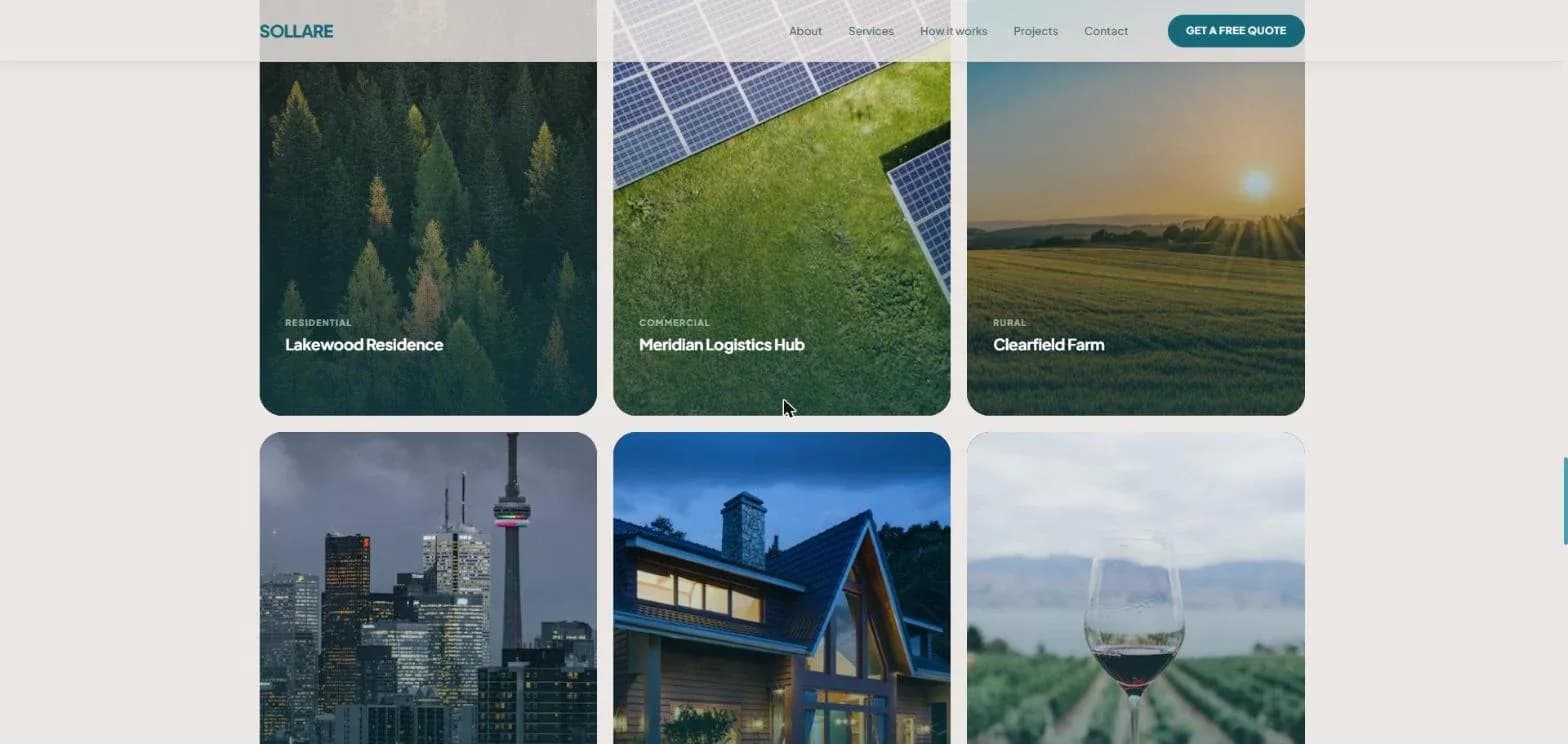Go to Services in the navigation
This screenshot has width=1568, height=744.
coord(871,31)
